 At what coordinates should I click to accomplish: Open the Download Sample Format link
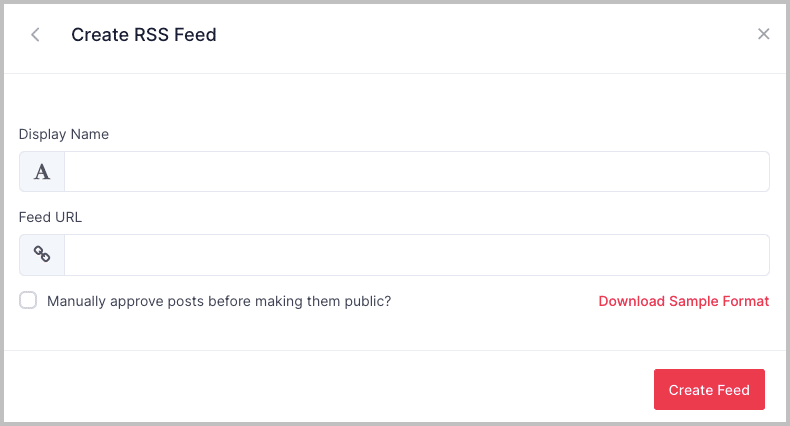683,301
